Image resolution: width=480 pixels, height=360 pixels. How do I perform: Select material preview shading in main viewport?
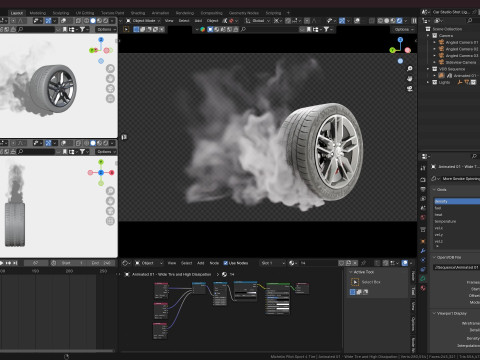(x=393, y=21)
